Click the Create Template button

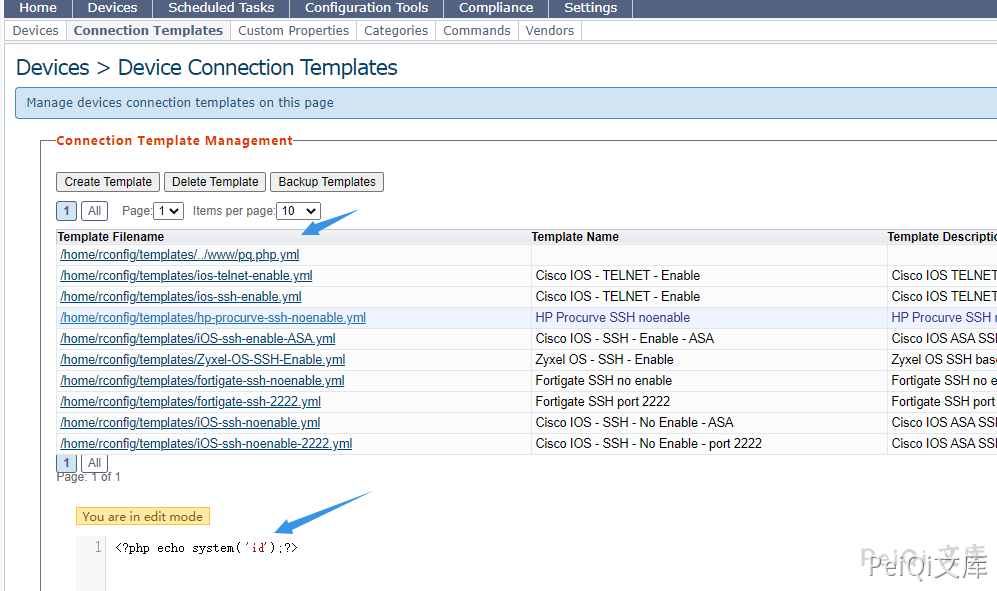point(108,182)
